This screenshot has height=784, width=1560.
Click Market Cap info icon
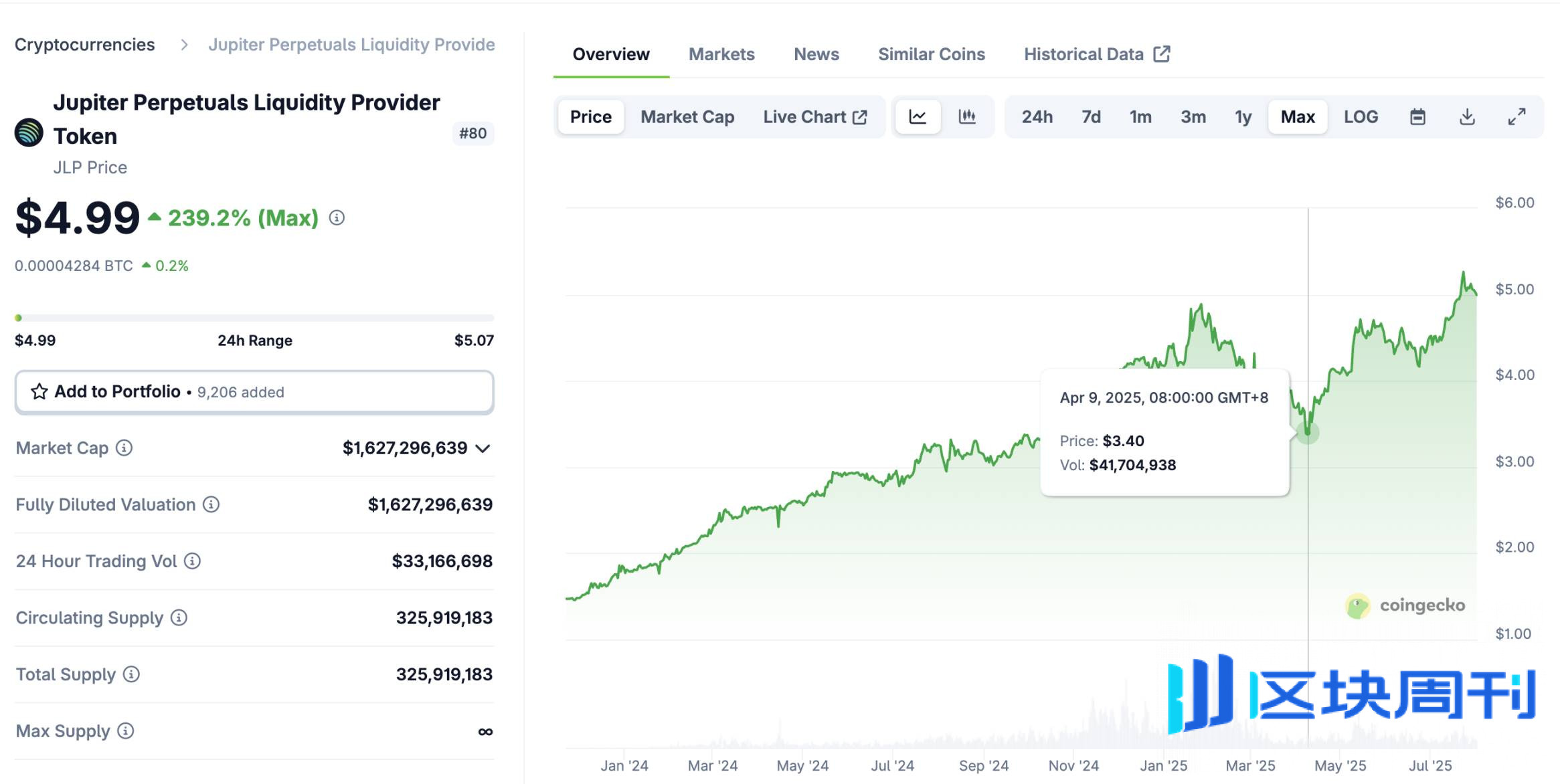tap(124, 448)
